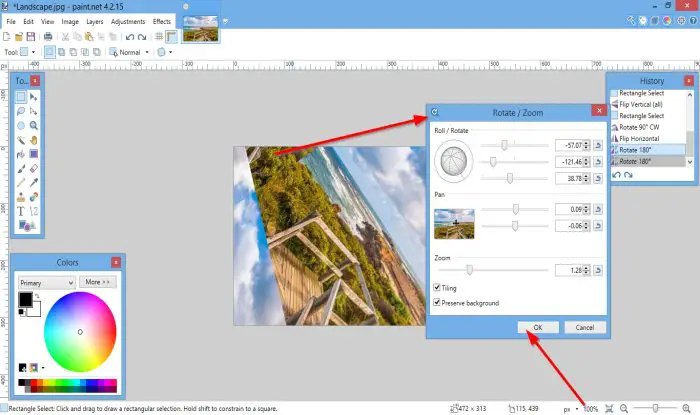Select the Pan hand tool

[34, 140]
